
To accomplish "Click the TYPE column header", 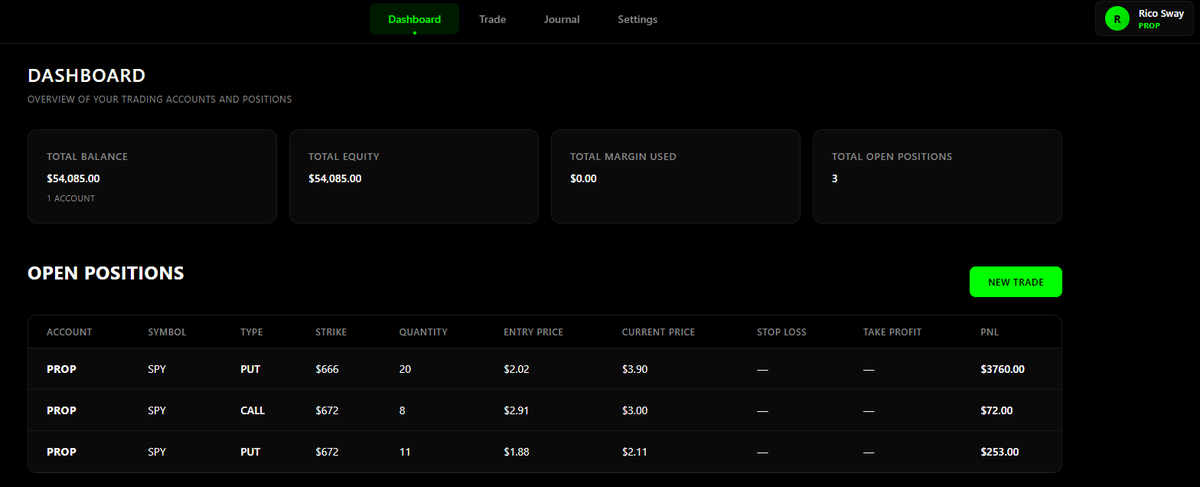I will (x=251, y=331).
